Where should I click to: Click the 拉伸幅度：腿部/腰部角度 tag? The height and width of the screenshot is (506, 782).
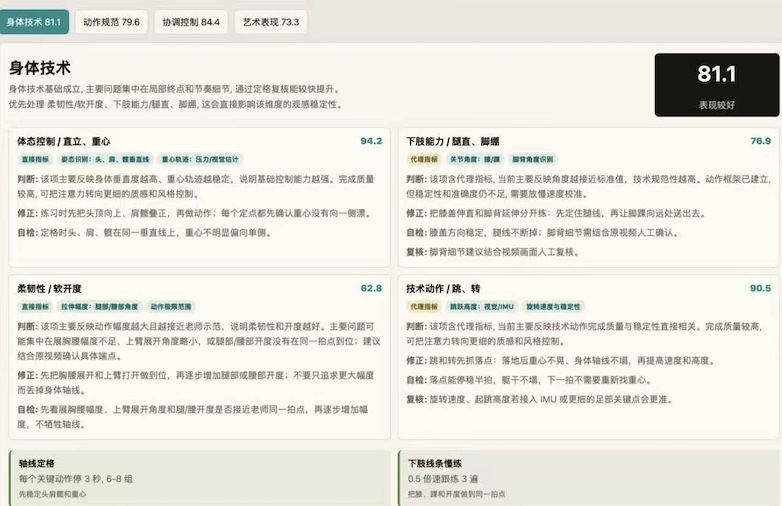100,307
